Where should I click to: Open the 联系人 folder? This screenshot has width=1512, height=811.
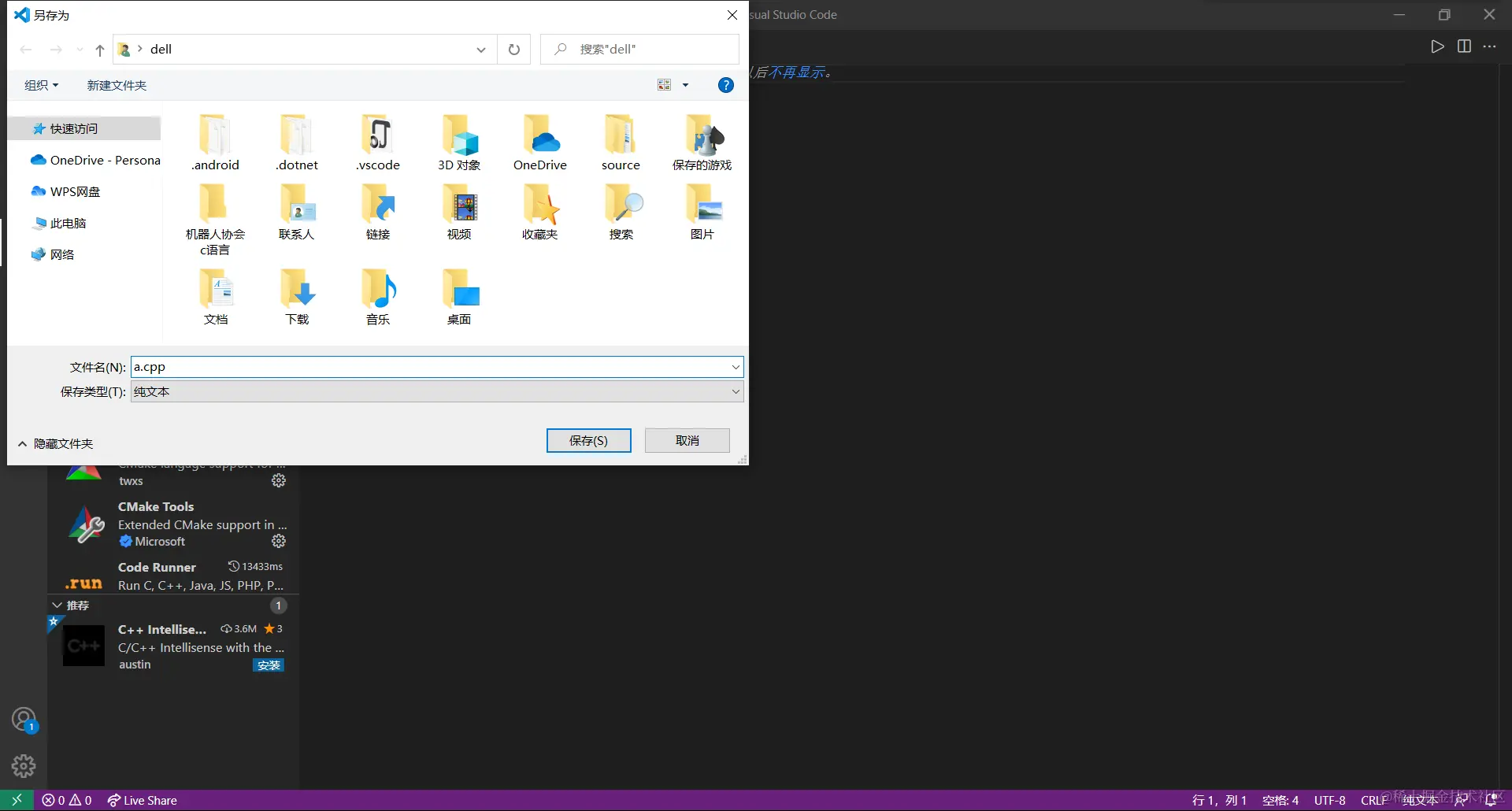tap(297, 212)
